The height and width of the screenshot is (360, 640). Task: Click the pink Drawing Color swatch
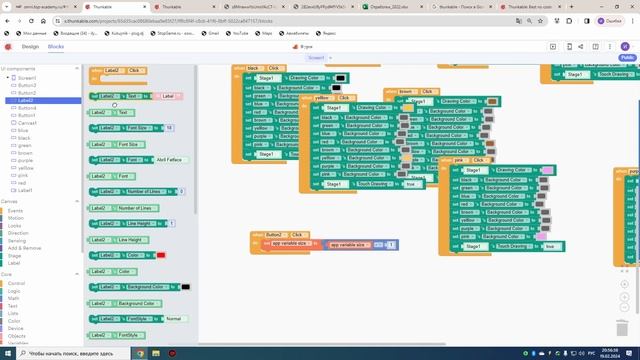click(x=547, y=170)
